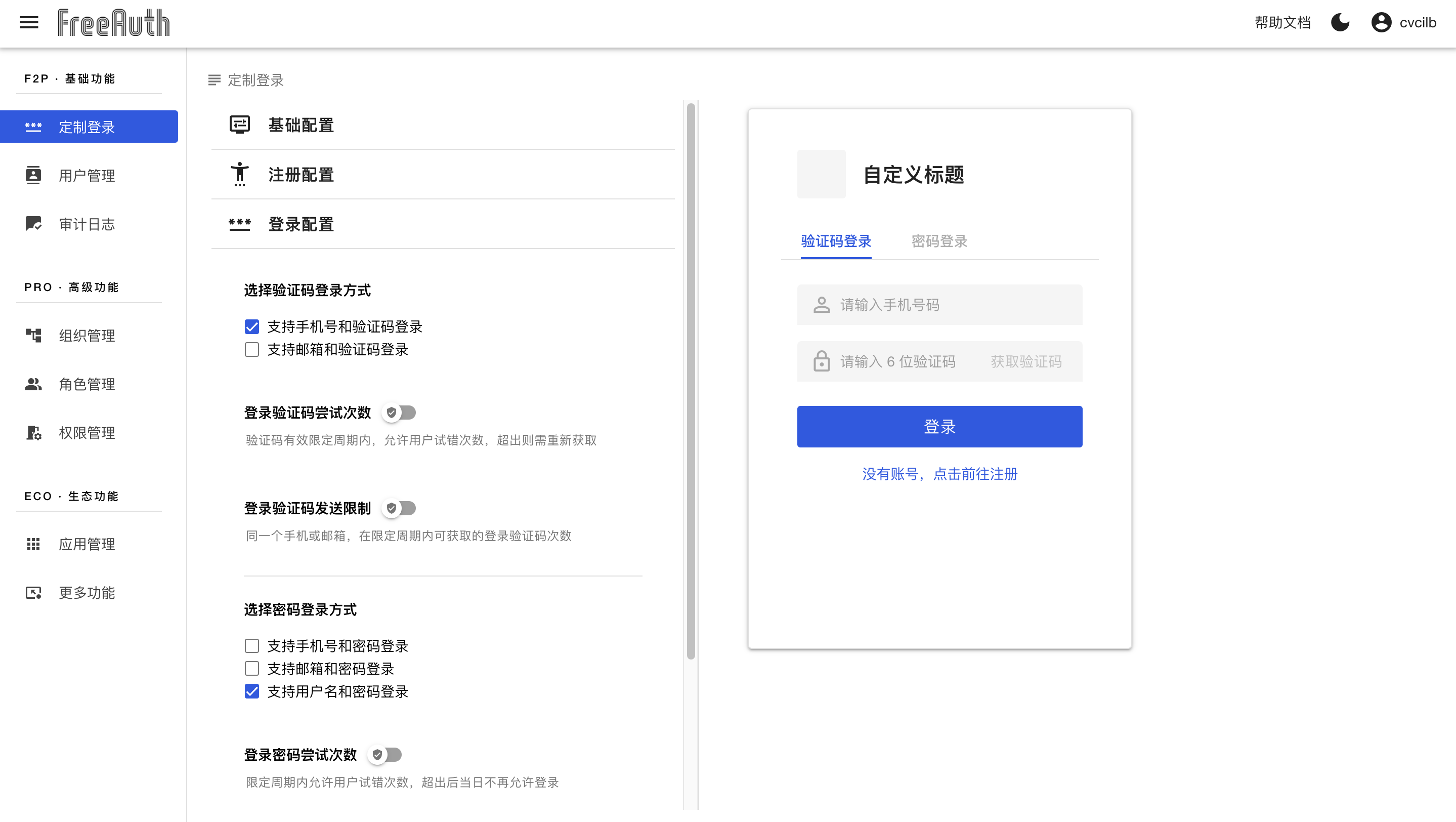Click the 登录配置 asterisks icon
The image size is (1456, 822).
240,224
